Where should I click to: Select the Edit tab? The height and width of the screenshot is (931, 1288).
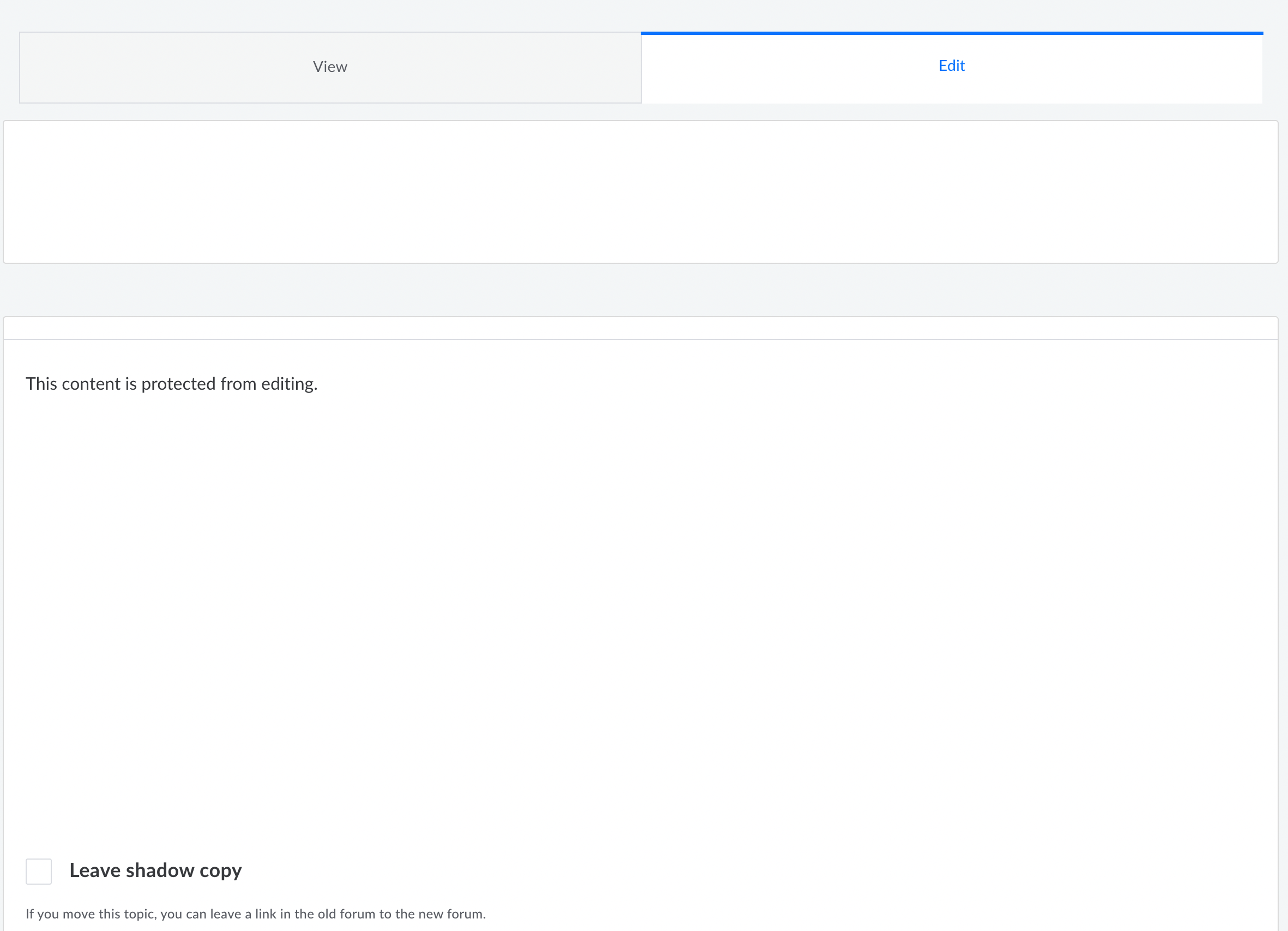[951, 66]
